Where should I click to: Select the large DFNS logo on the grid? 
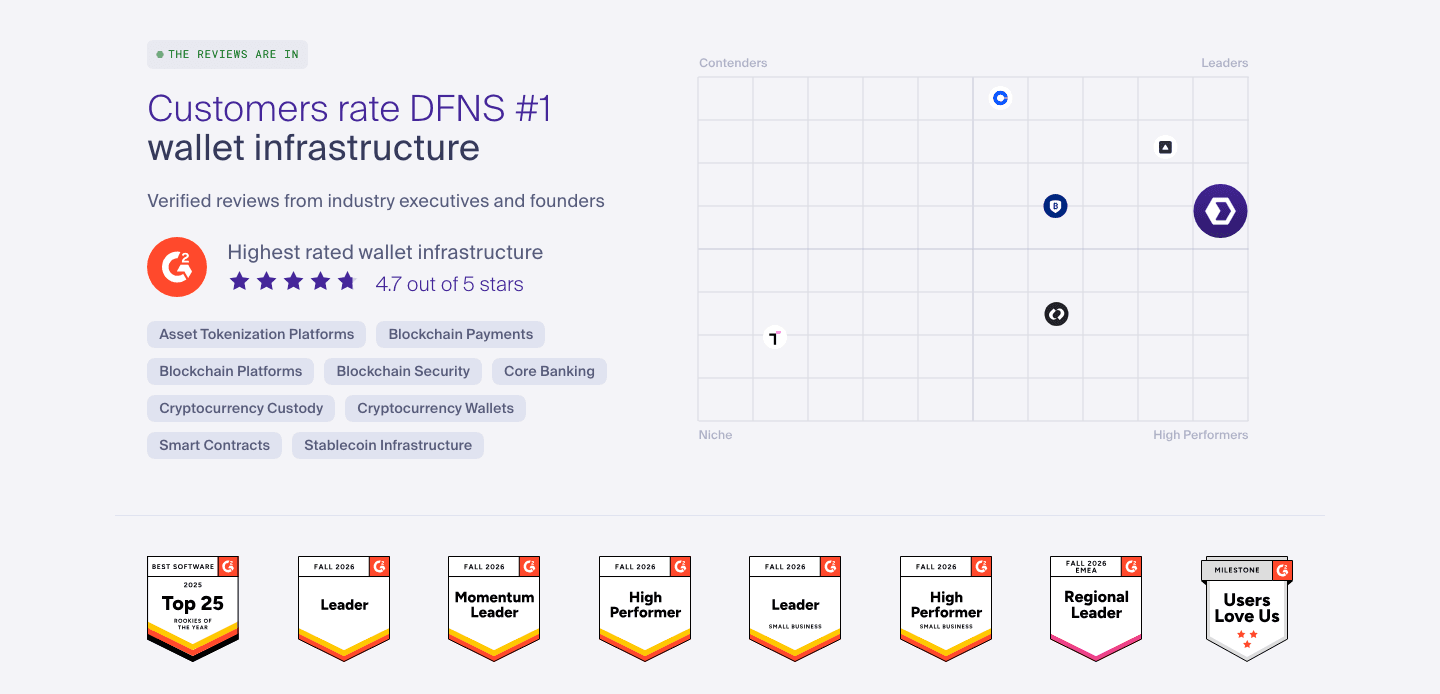coord(1220,211)
